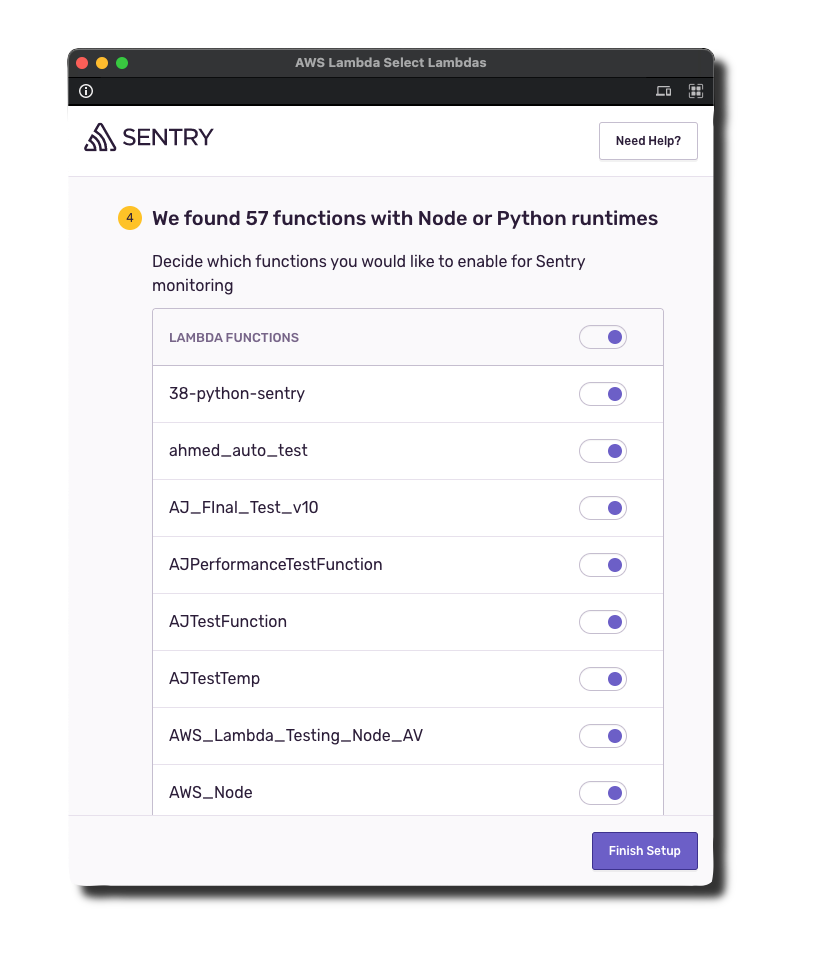Click the yellow step 4 badge
The height and width of the screenshot is (976, 817).
[x=130, y=218]
